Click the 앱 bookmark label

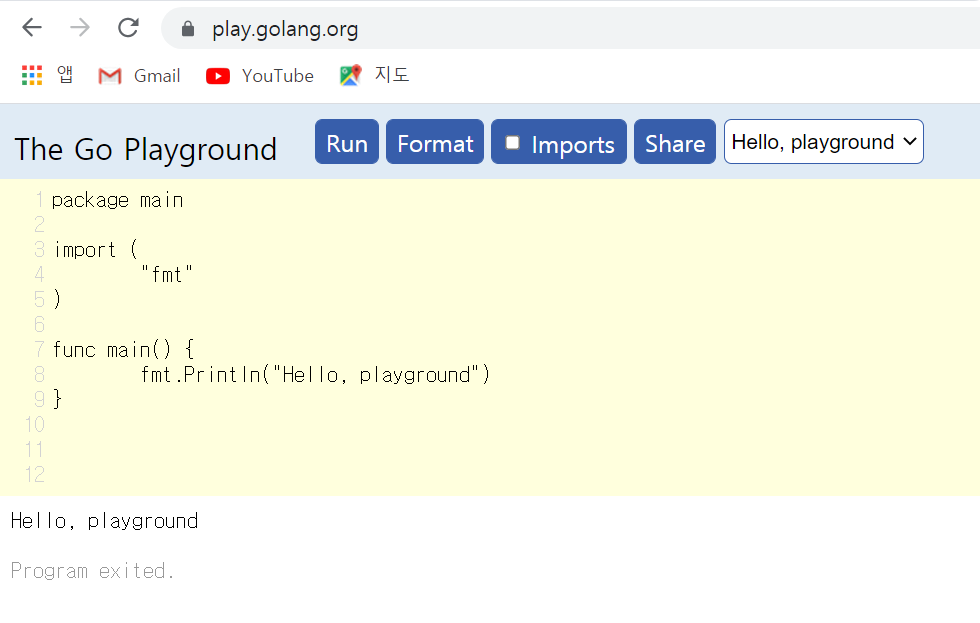pos(65,75)
